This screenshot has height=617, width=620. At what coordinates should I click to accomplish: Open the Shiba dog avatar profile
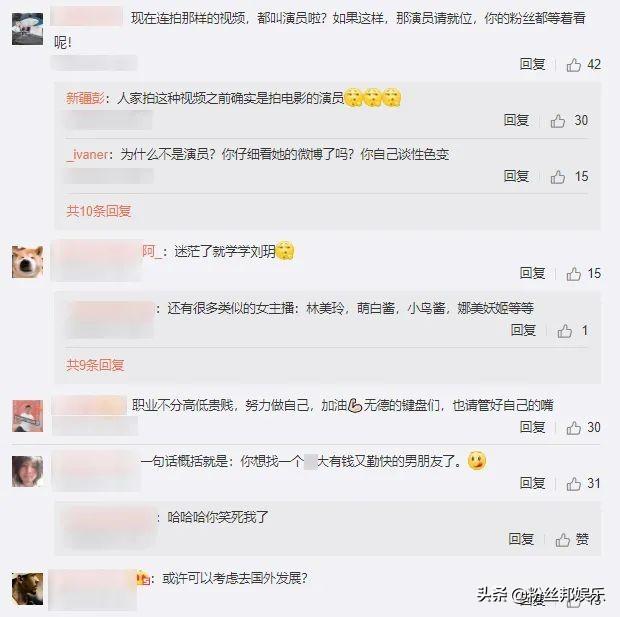pyautogui.click(x=27, y=261)
